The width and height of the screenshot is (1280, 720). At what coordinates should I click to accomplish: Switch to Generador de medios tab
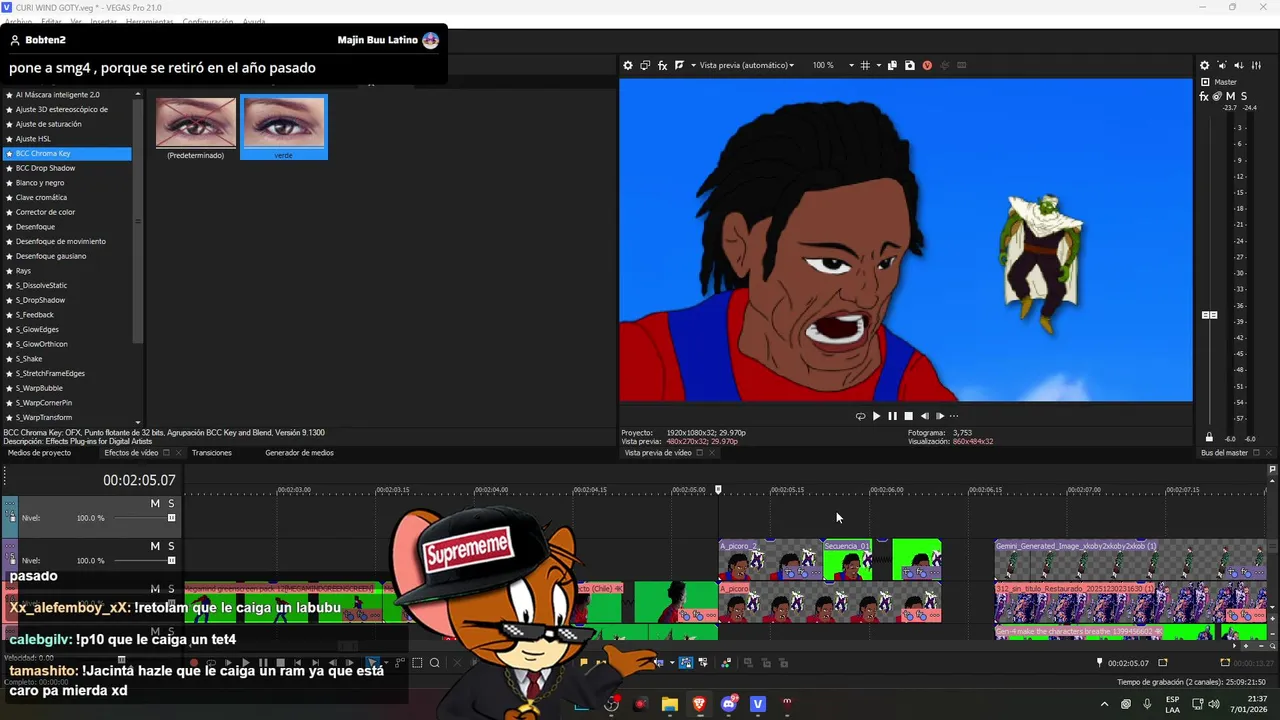click(x=299, y=453)
